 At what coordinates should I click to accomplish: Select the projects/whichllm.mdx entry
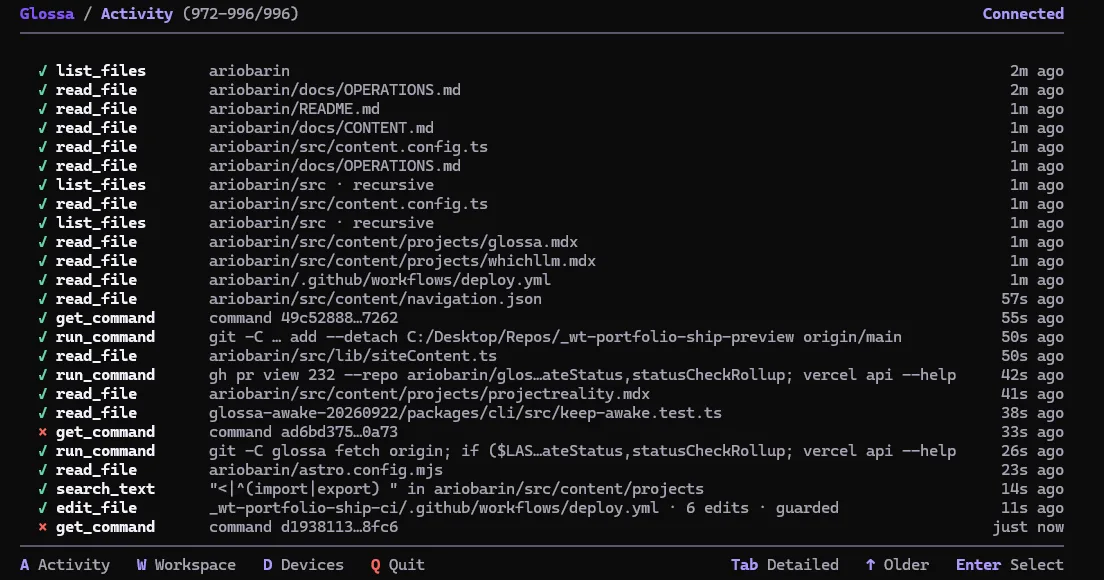[x=551, y=261]
